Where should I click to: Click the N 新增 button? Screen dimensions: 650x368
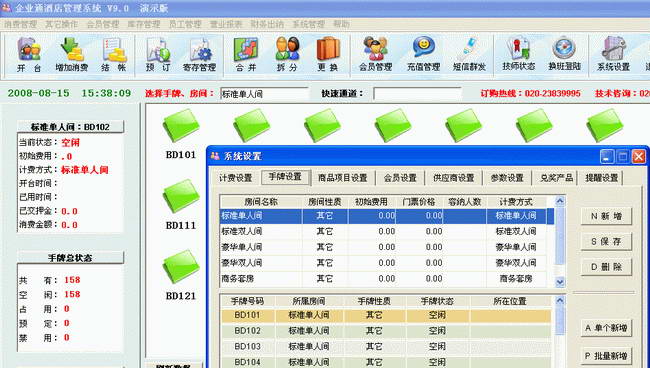pos(606,216)
